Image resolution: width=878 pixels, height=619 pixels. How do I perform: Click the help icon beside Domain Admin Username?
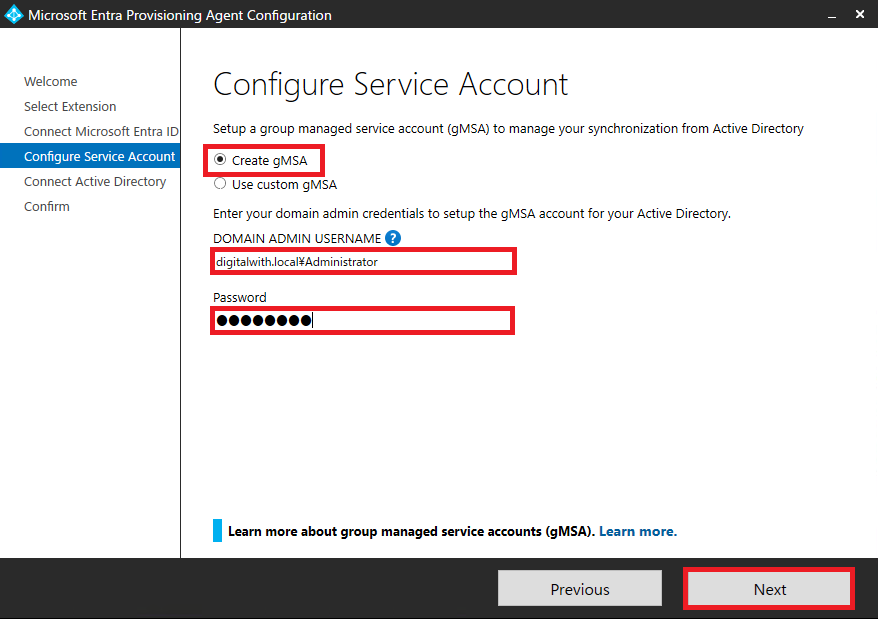[x=393, y=238]
